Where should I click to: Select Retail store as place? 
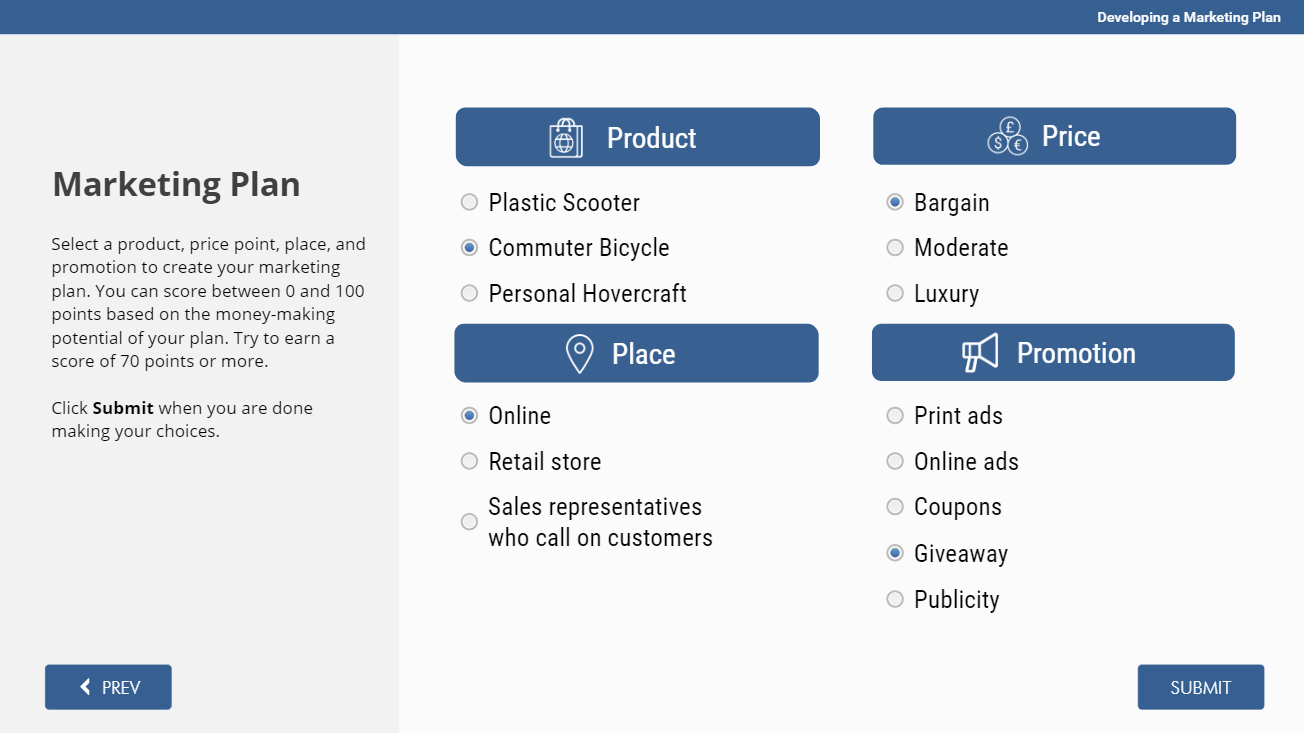469,462
